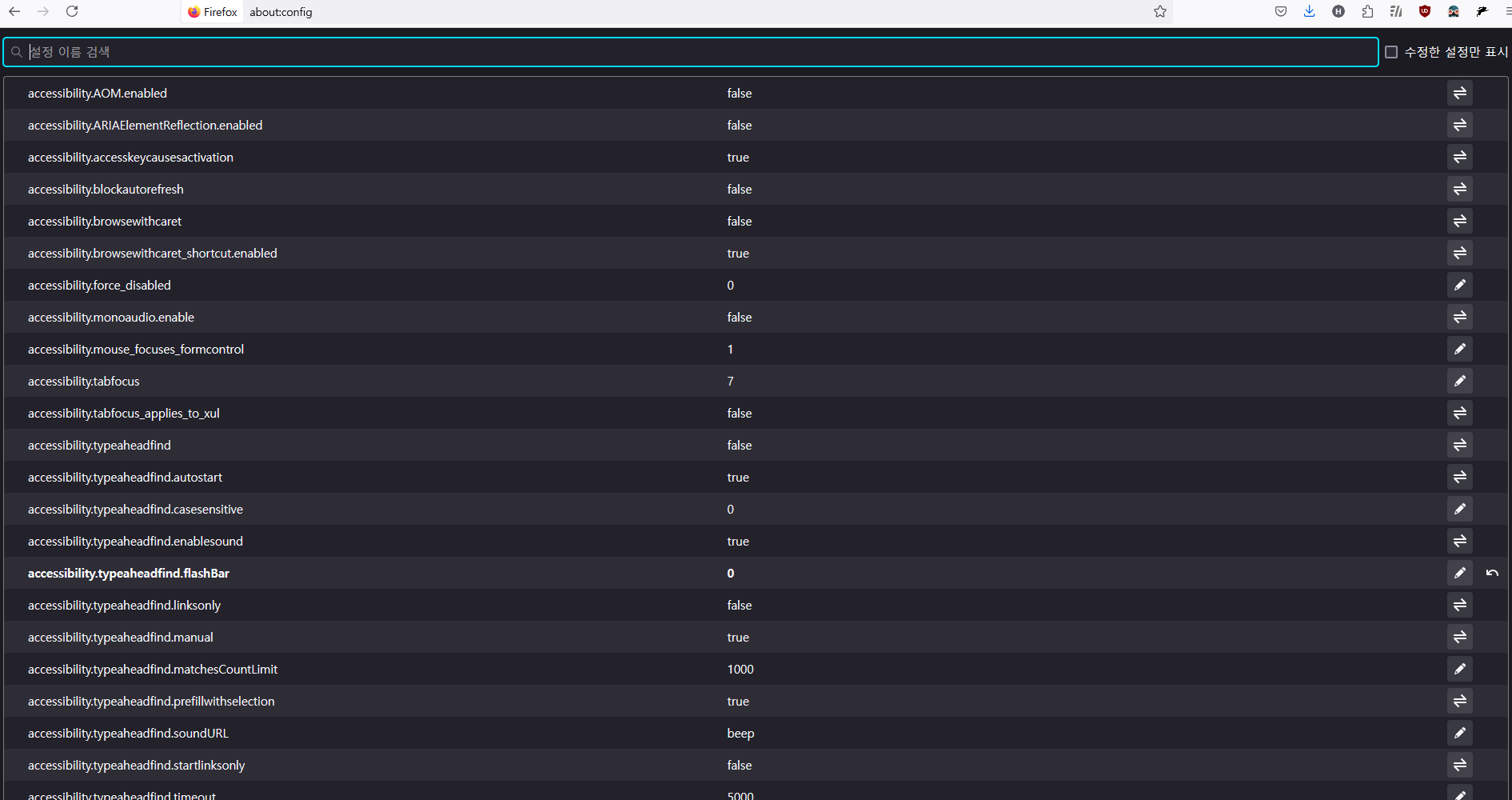Toggle accessibility.typeaheadfind.startlinksonly value

[x=1460, y=765]
